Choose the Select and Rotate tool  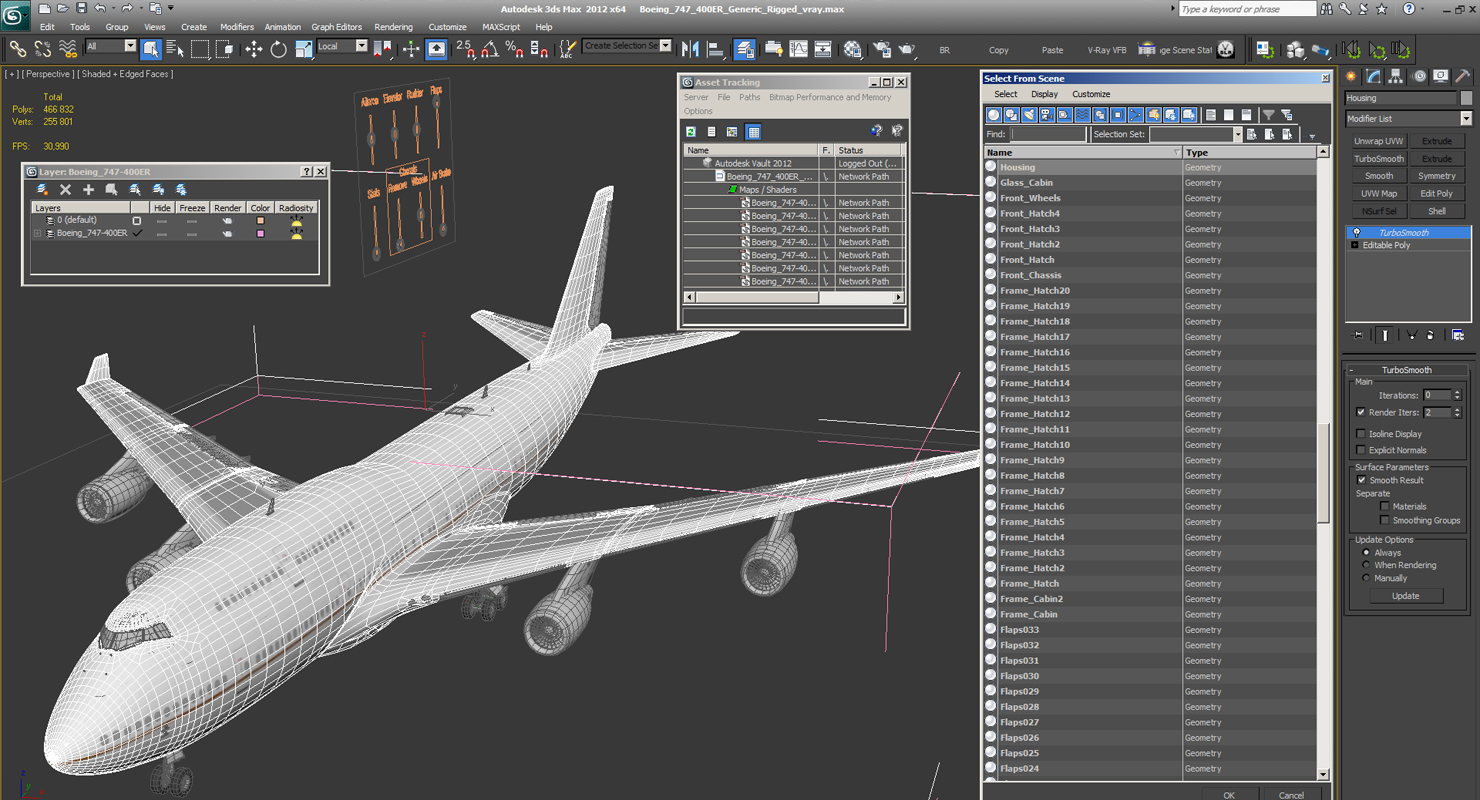(x=278, y=48)
